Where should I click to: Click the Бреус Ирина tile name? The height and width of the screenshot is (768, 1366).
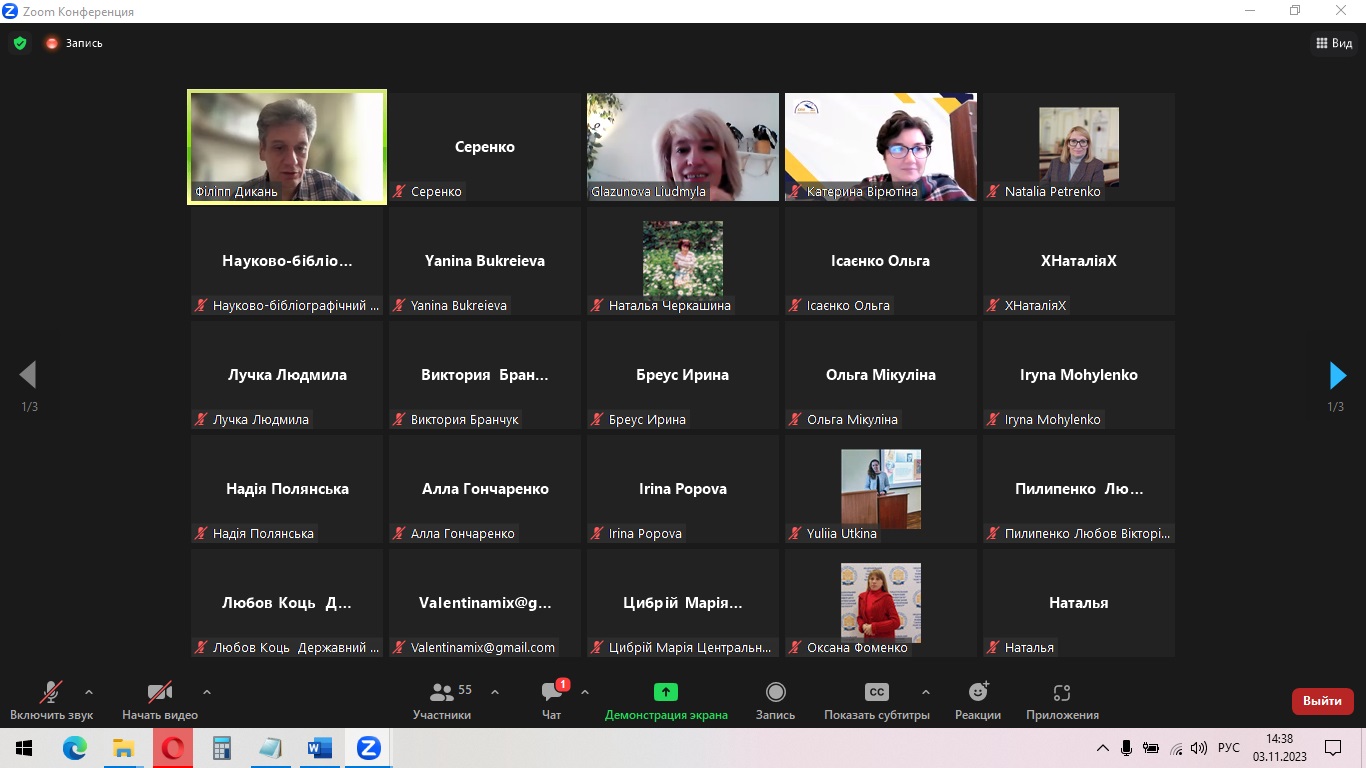tap(683, 375)
